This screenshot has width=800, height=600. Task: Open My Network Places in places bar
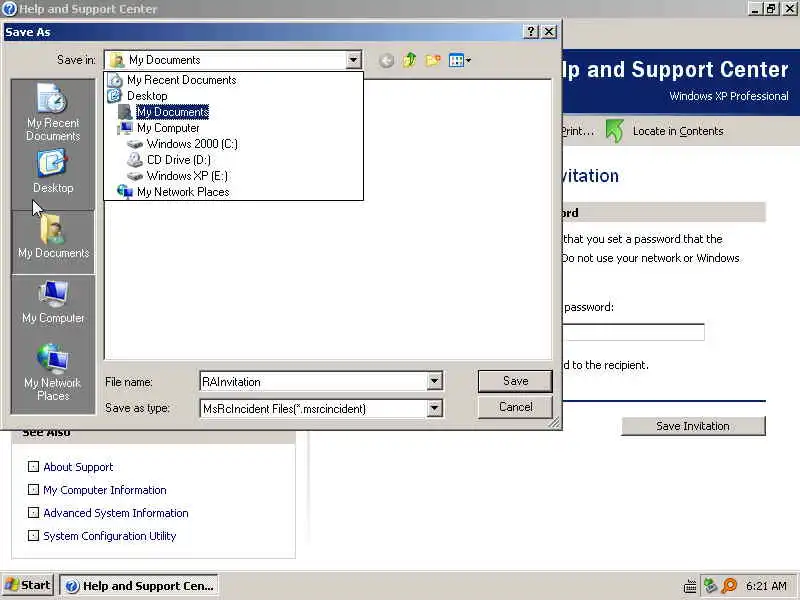[x=53, y=372]
